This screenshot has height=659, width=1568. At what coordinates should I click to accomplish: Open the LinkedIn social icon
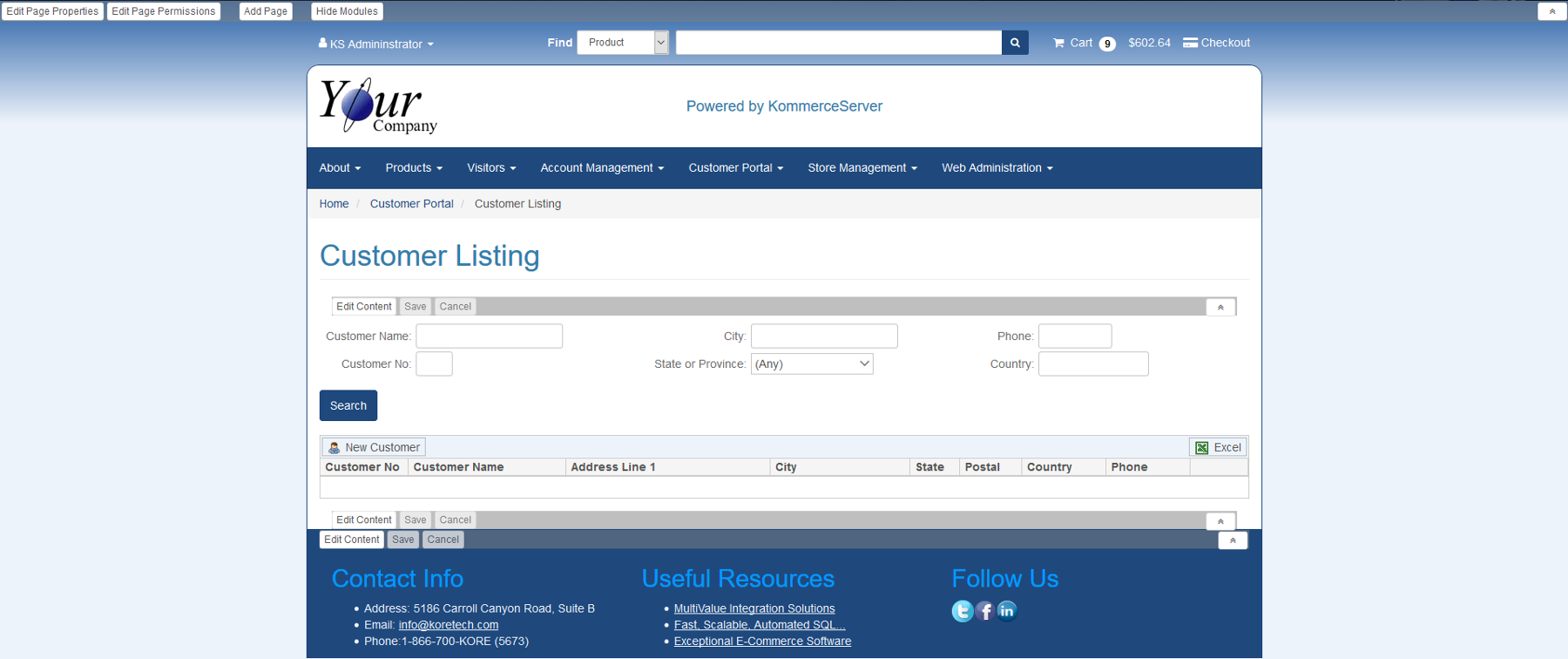pos(1007,611)
